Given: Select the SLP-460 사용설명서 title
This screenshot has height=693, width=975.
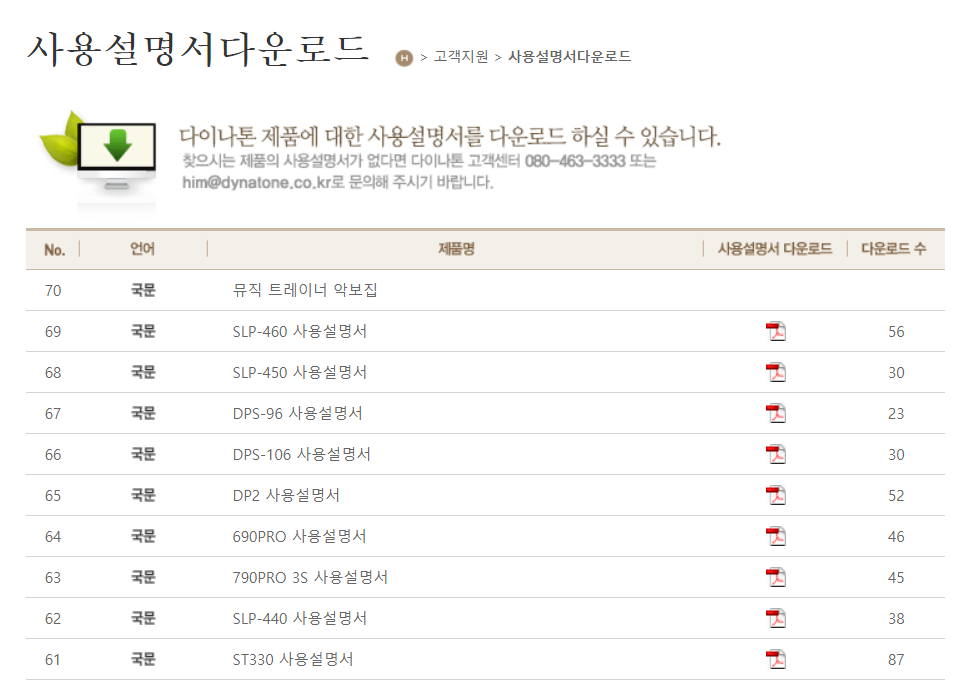Looking at the screenshot, I should click(300, 332).
